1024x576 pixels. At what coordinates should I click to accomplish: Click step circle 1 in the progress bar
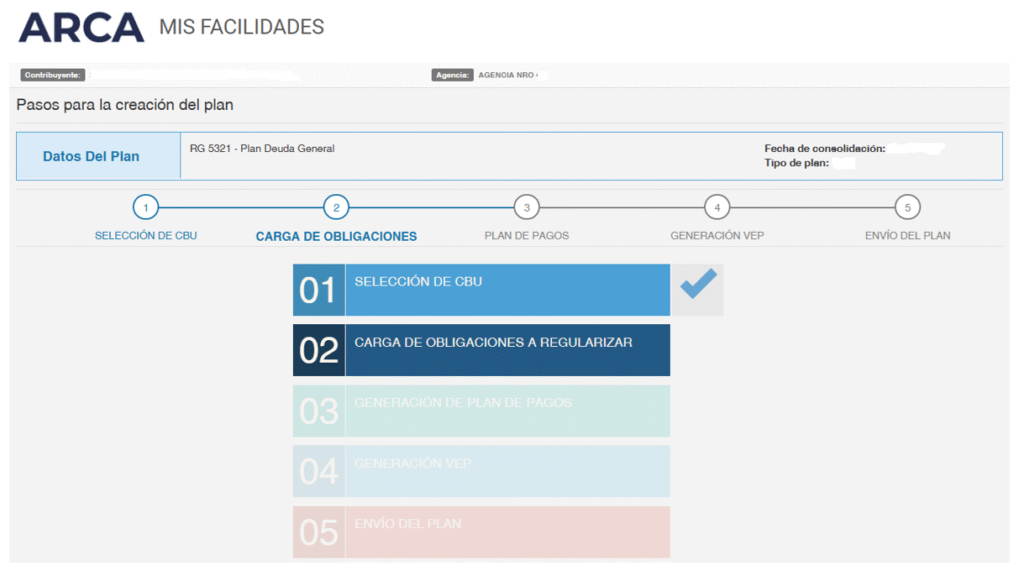(x=146, y=207)
